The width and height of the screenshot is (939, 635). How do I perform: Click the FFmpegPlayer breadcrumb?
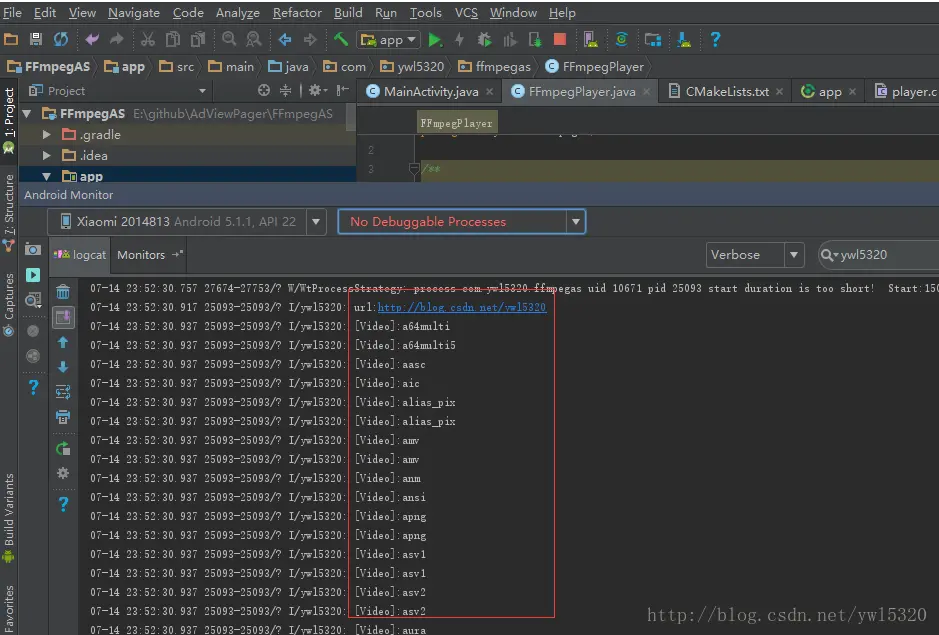click(x=595, y=66)
